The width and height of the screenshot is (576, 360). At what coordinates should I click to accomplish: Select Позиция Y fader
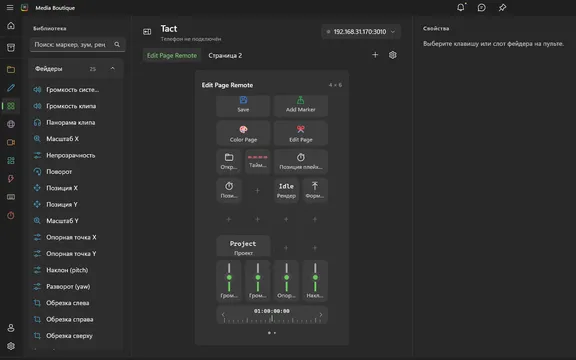[75, 204]
